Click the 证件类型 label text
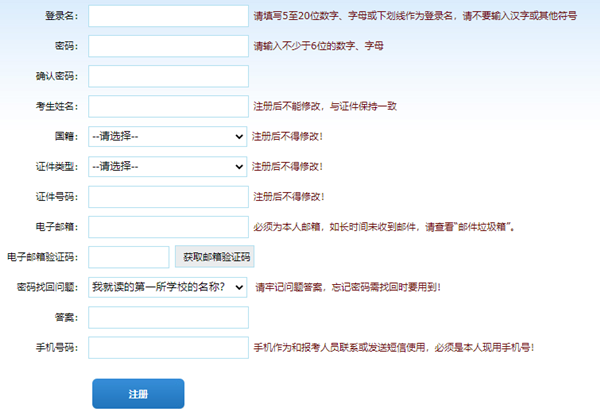This screenshot has width=600, height=415. click(x=60, y=167)
